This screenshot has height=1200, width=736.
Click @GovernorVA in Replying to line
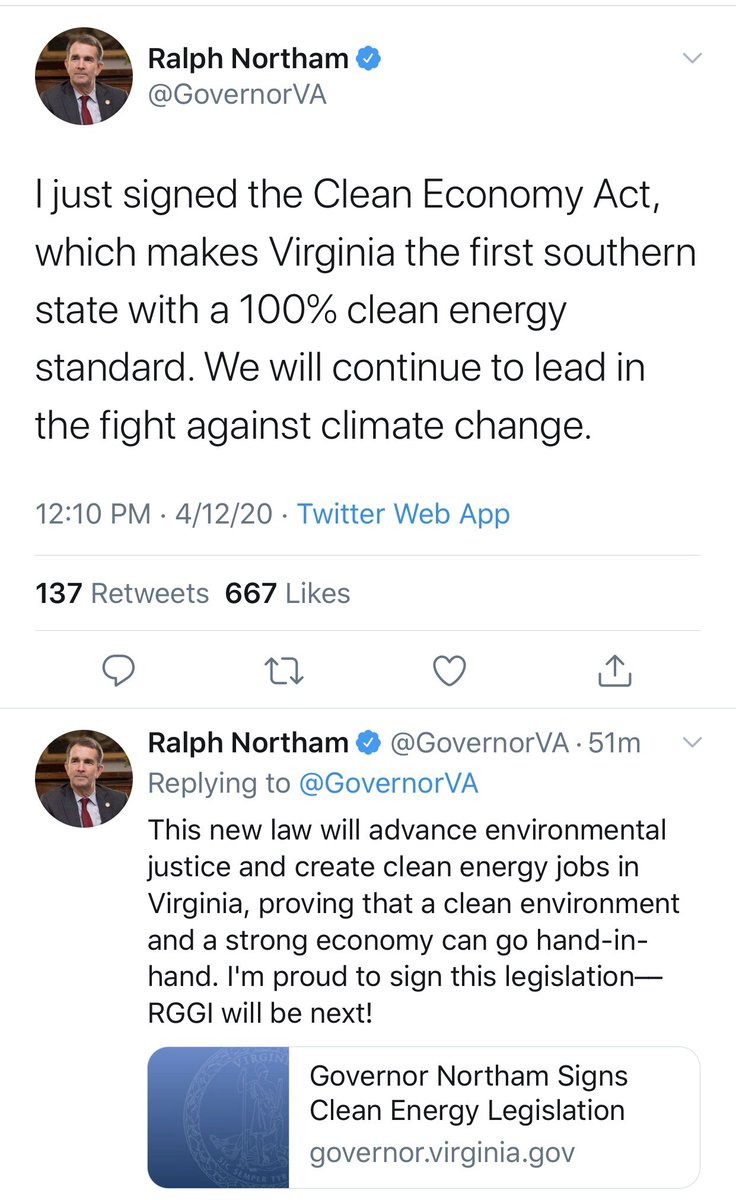(388, 783)
